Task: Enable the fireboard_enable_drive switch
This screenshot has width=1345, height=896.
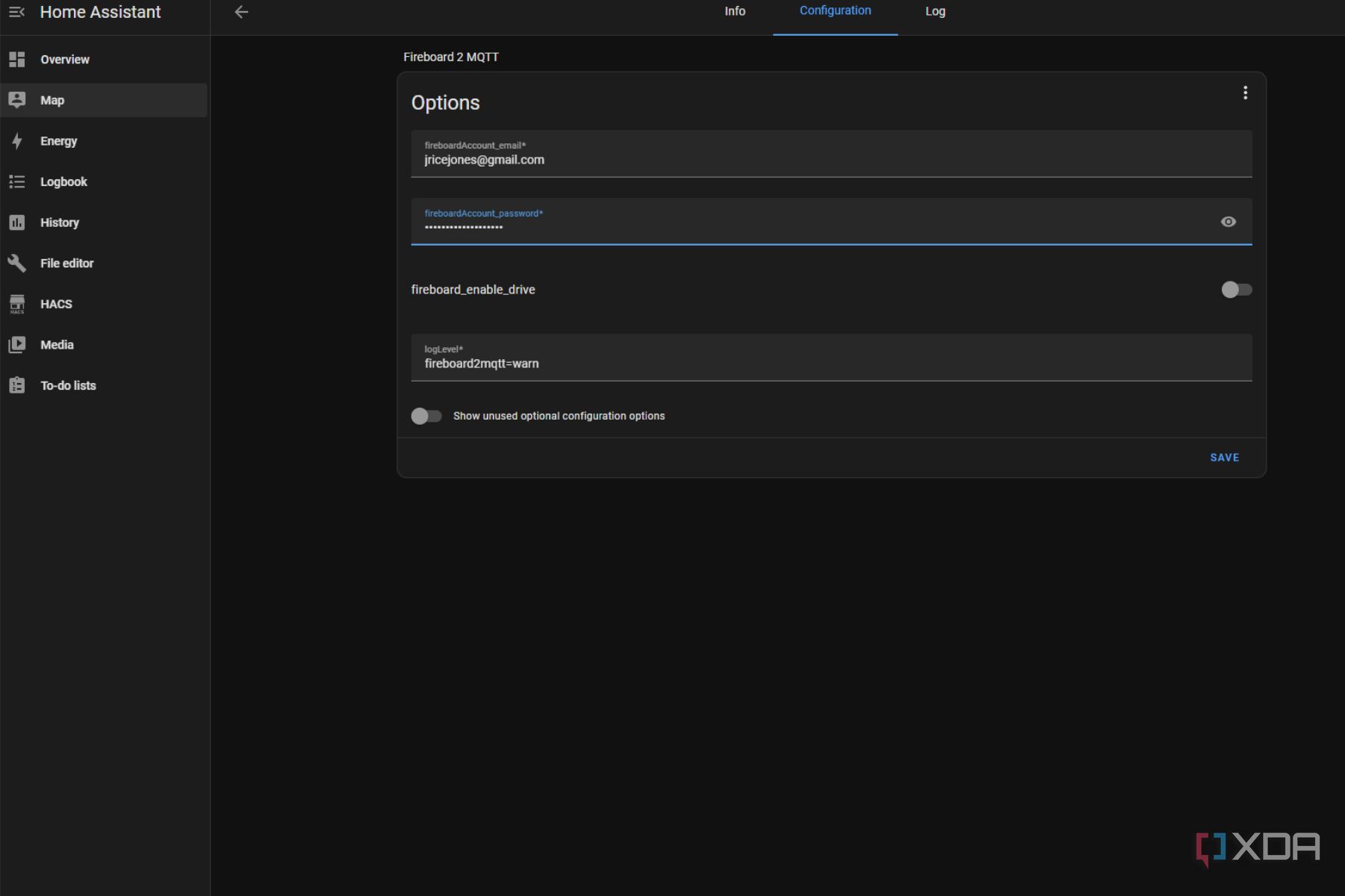Action: coord(1236,290)
